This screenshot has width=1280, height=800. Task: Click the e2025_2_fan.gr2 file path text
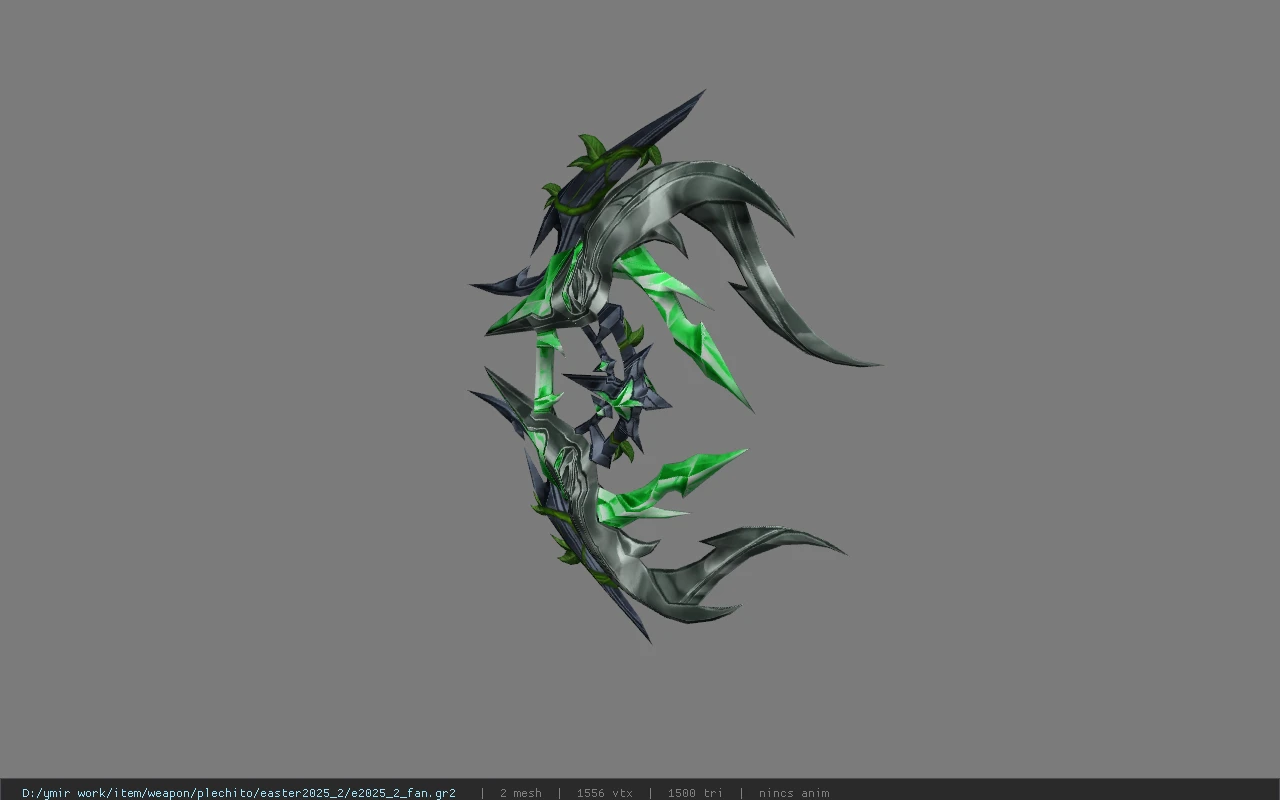point(239,793)
